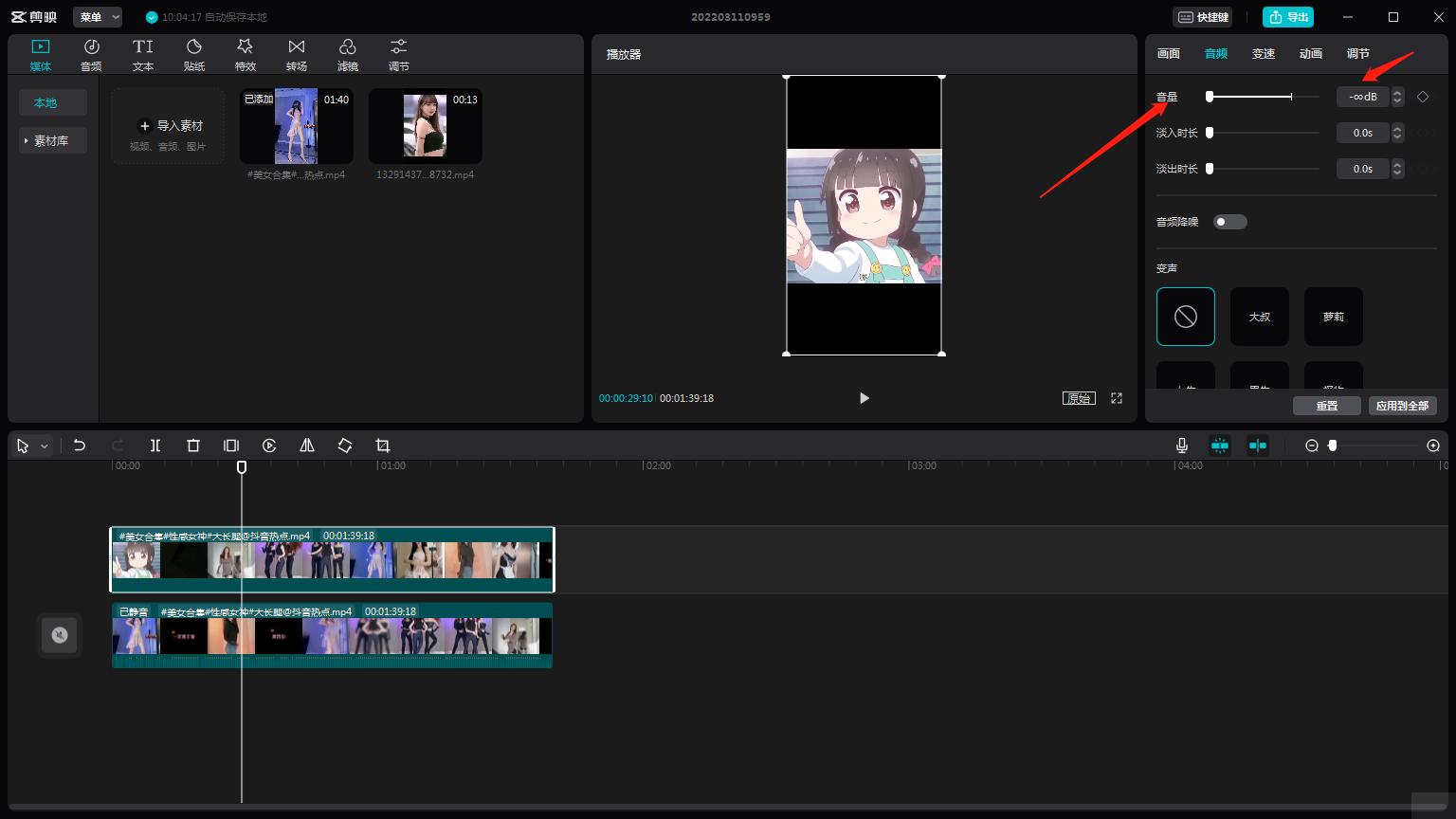
Task: Open the selection tool mode dropdown arrow
Action: coord(45,446)
